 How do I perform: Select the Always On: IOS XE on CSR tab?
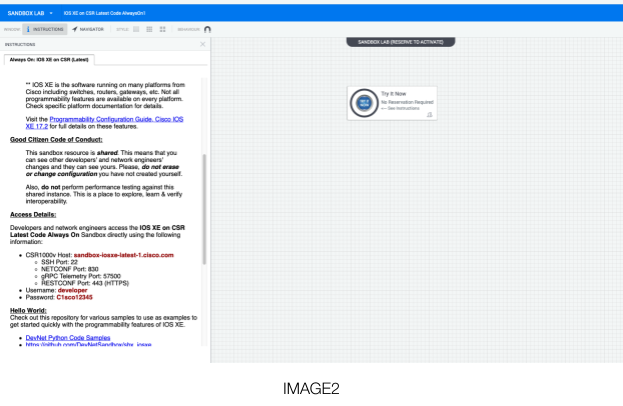(x=49, y=60)
